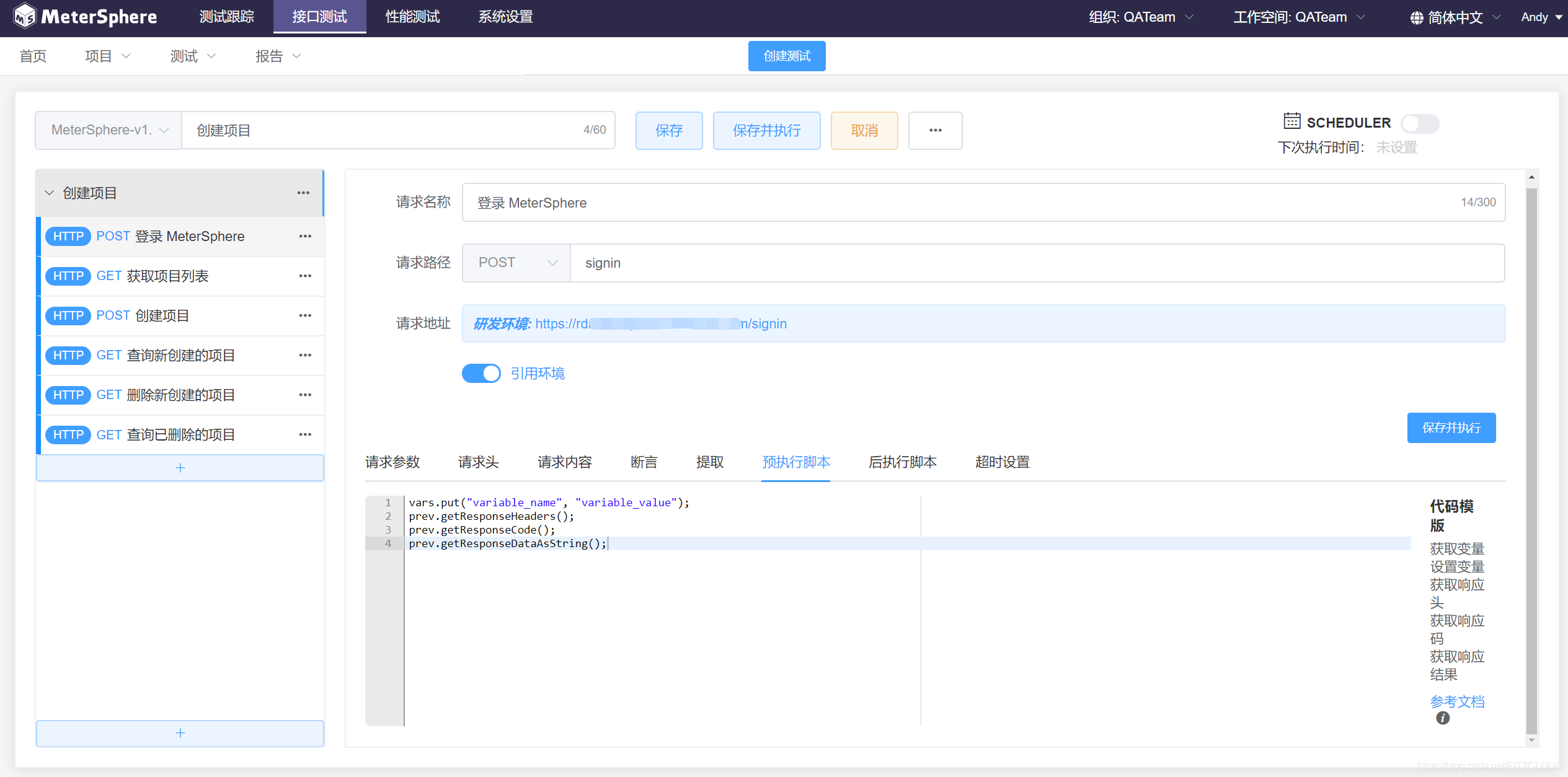Open the top toolbar ellipsis more button
The height and width of the screenshot is (777, 1568).
tap(935, 130)
